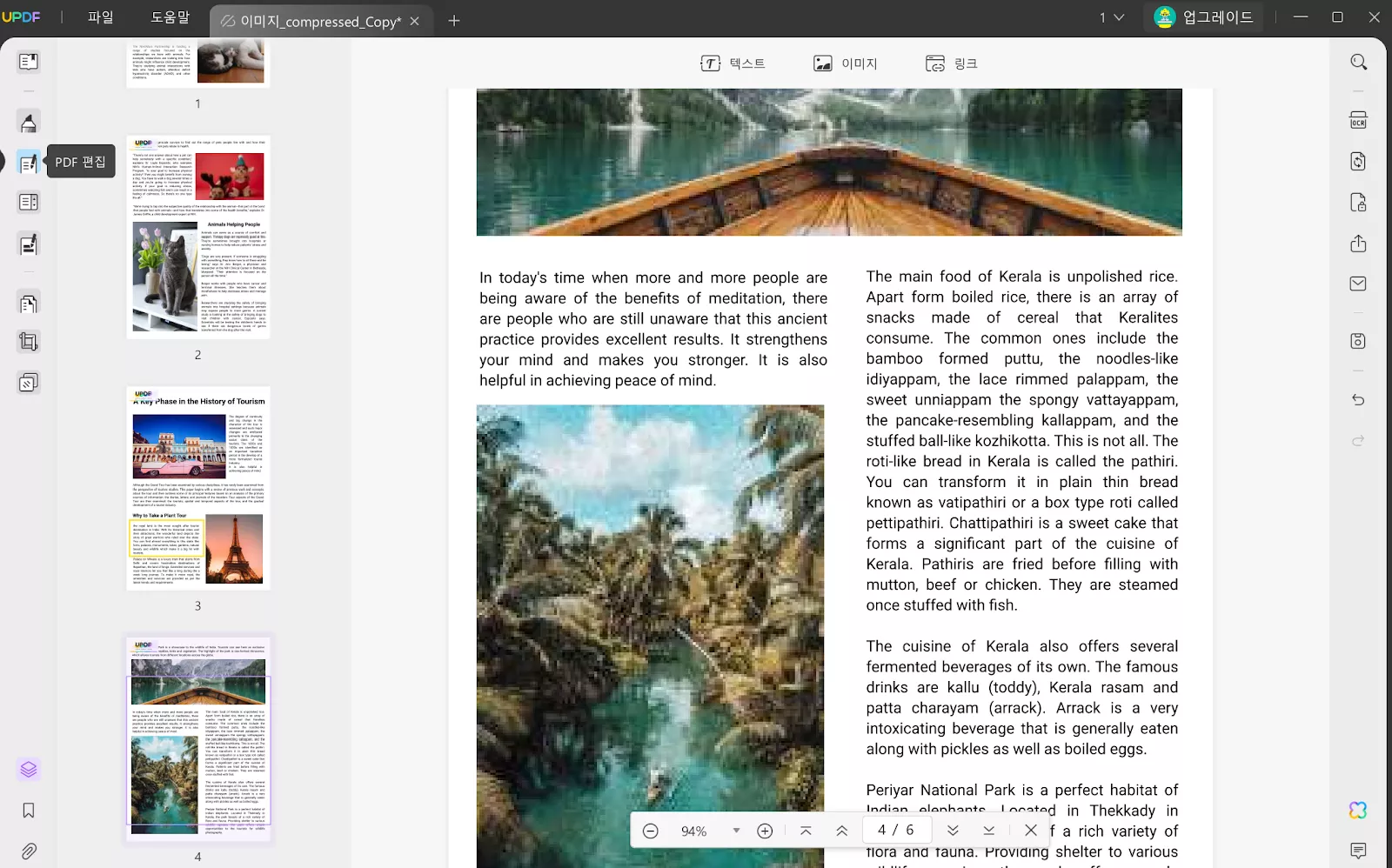Select the Comment highlighter tool
The width and height of the screenshot is (1392, 868).
click(x=28, y=122)
